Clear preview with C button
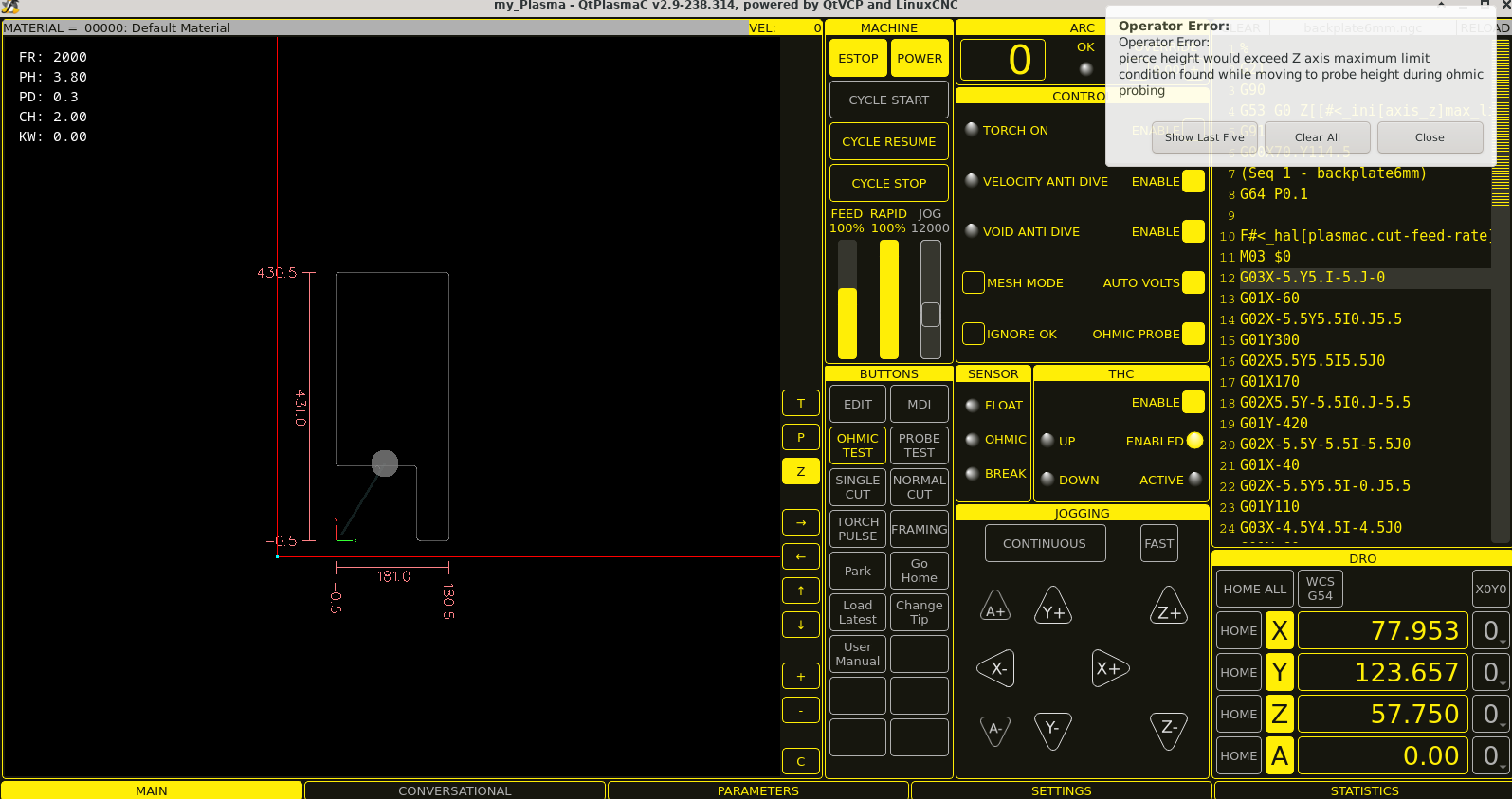This screenshot has width=1512, height=799. coord(801,761)
